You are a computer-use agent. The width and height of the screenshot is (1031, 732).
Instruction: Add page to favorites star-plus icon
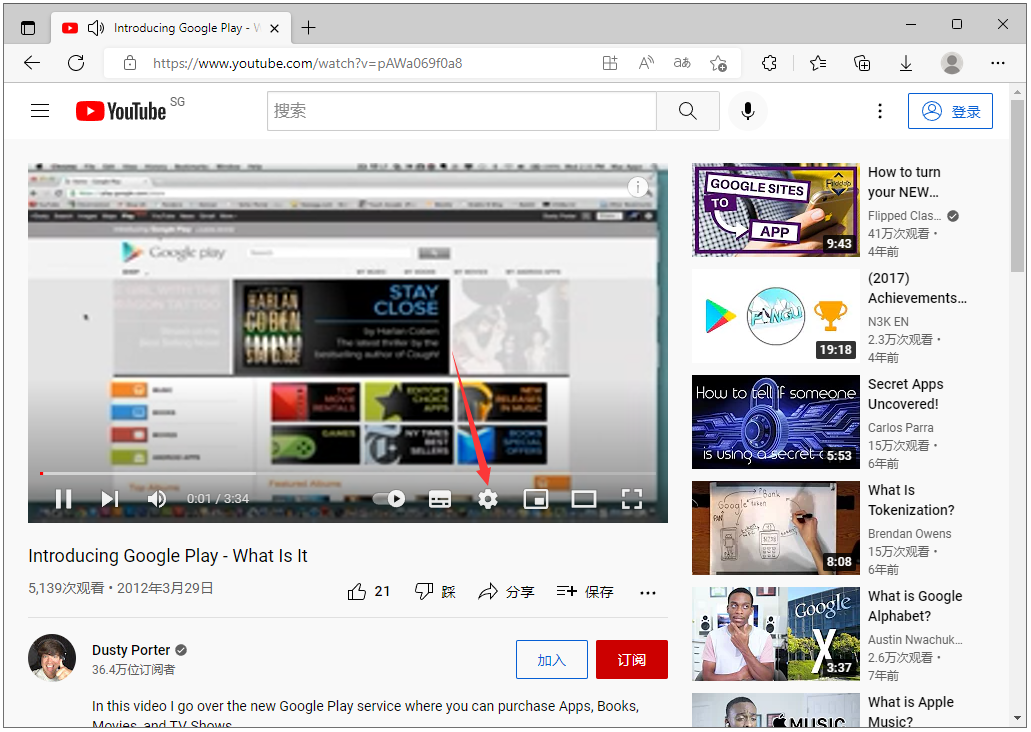(718, 63)
